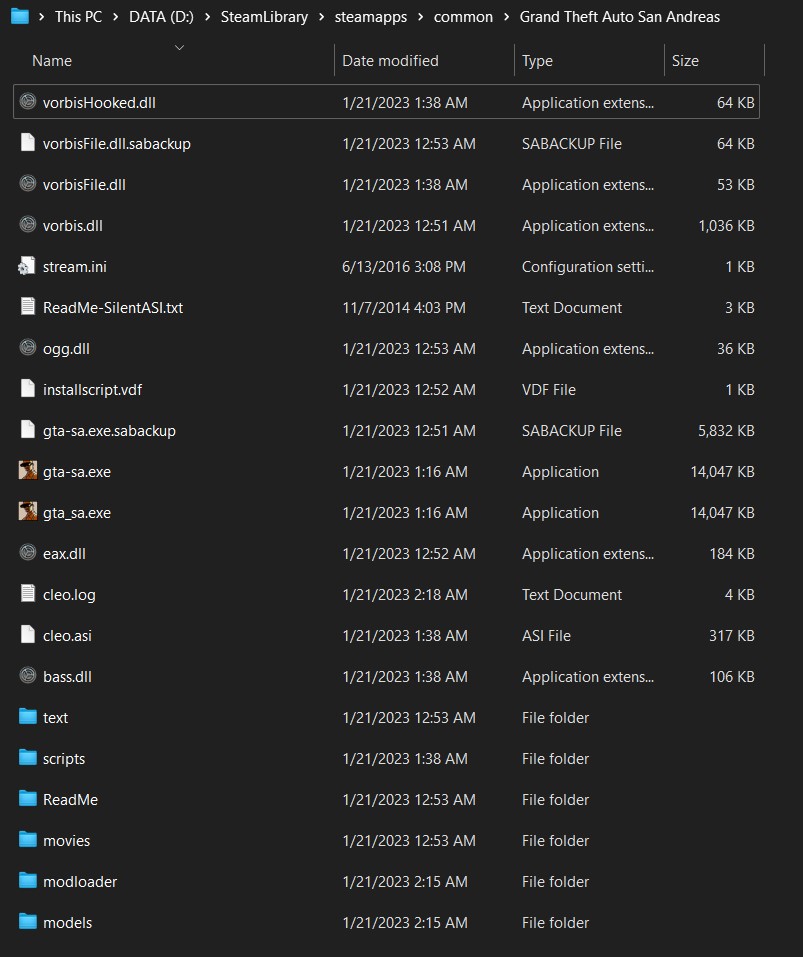
Task: Click the gta-sa.exe application icon
Action: click(x=27, y=471)
